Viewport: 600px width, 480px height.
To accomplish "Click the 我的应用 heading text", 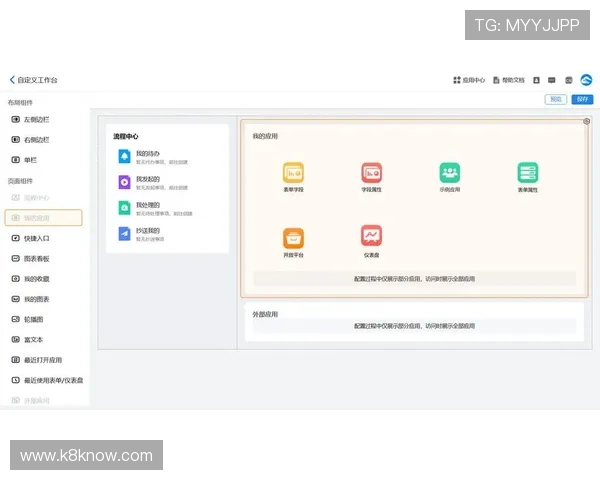I will (265, 136).
